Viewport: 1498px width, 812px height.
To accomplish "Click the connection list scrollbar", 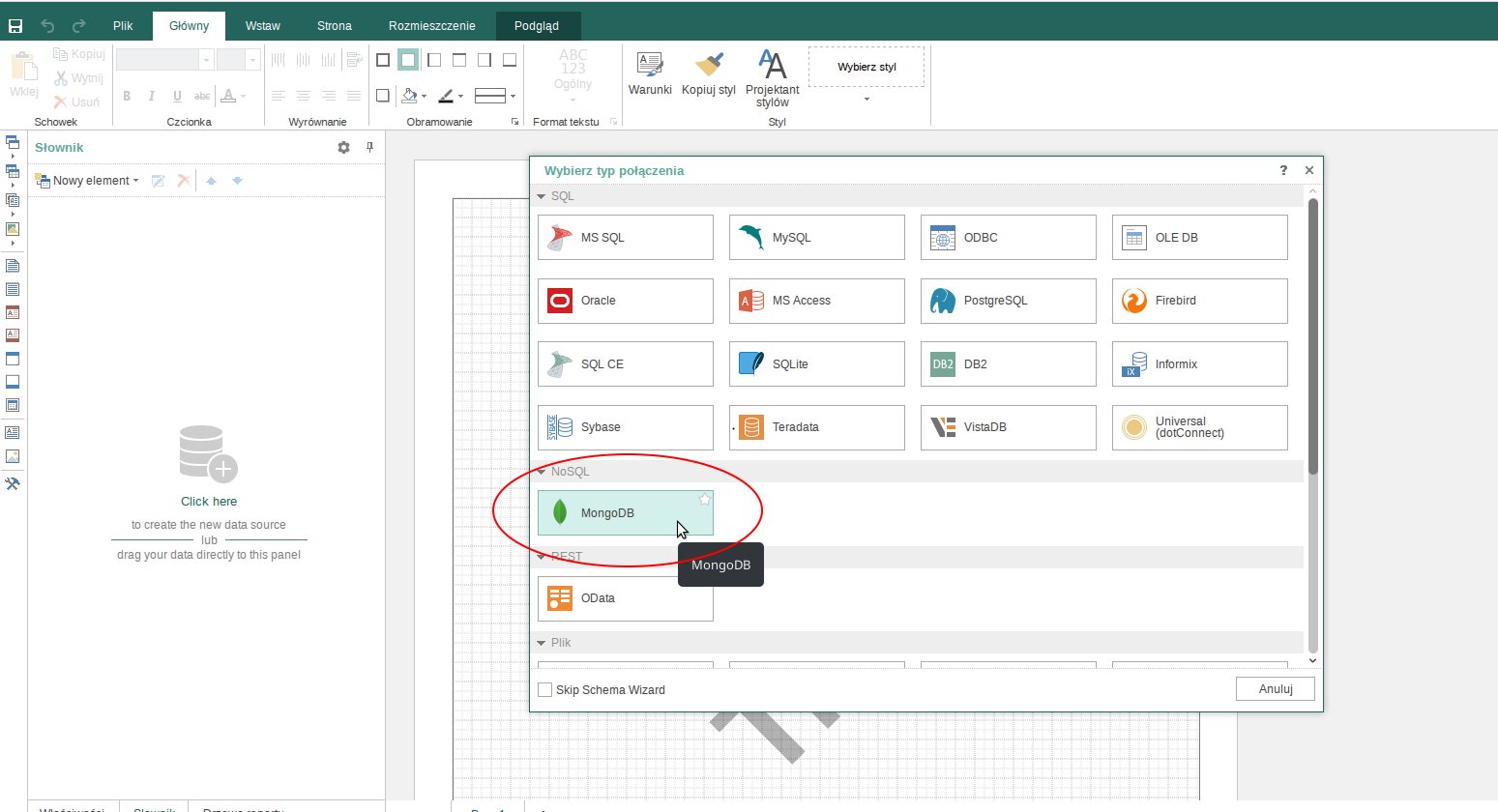I will click(1312, 335).
